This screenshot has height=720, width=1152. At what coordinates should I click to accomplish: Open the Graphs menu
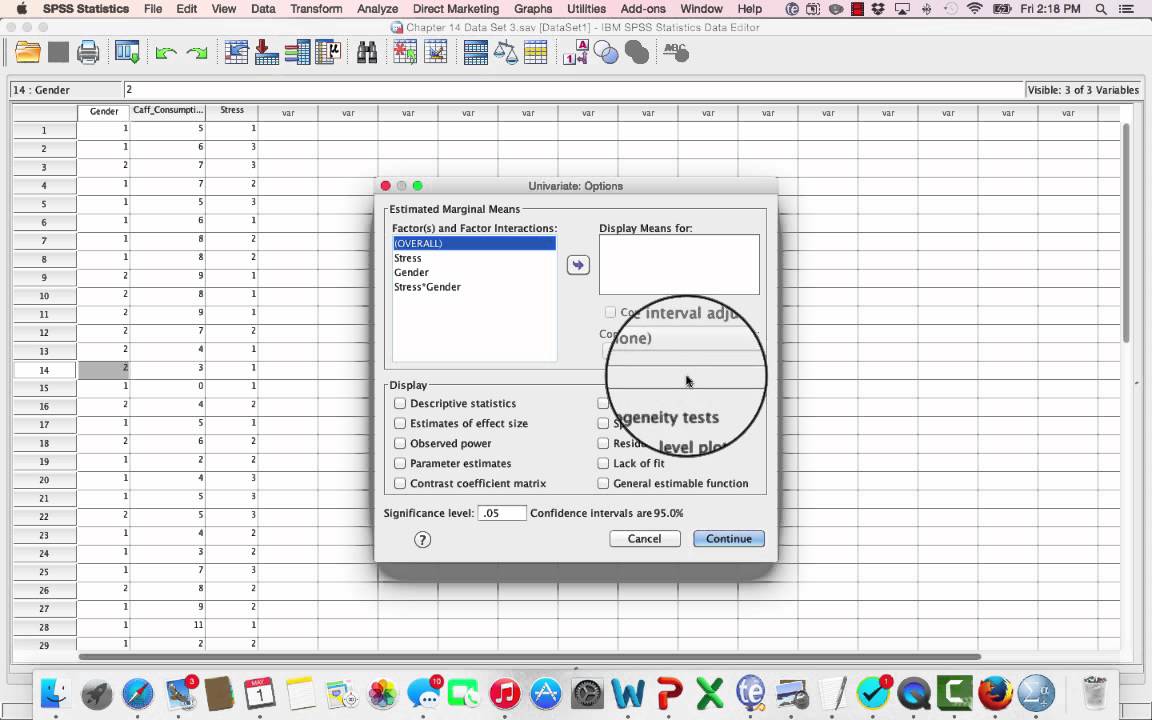click(533, 9)
